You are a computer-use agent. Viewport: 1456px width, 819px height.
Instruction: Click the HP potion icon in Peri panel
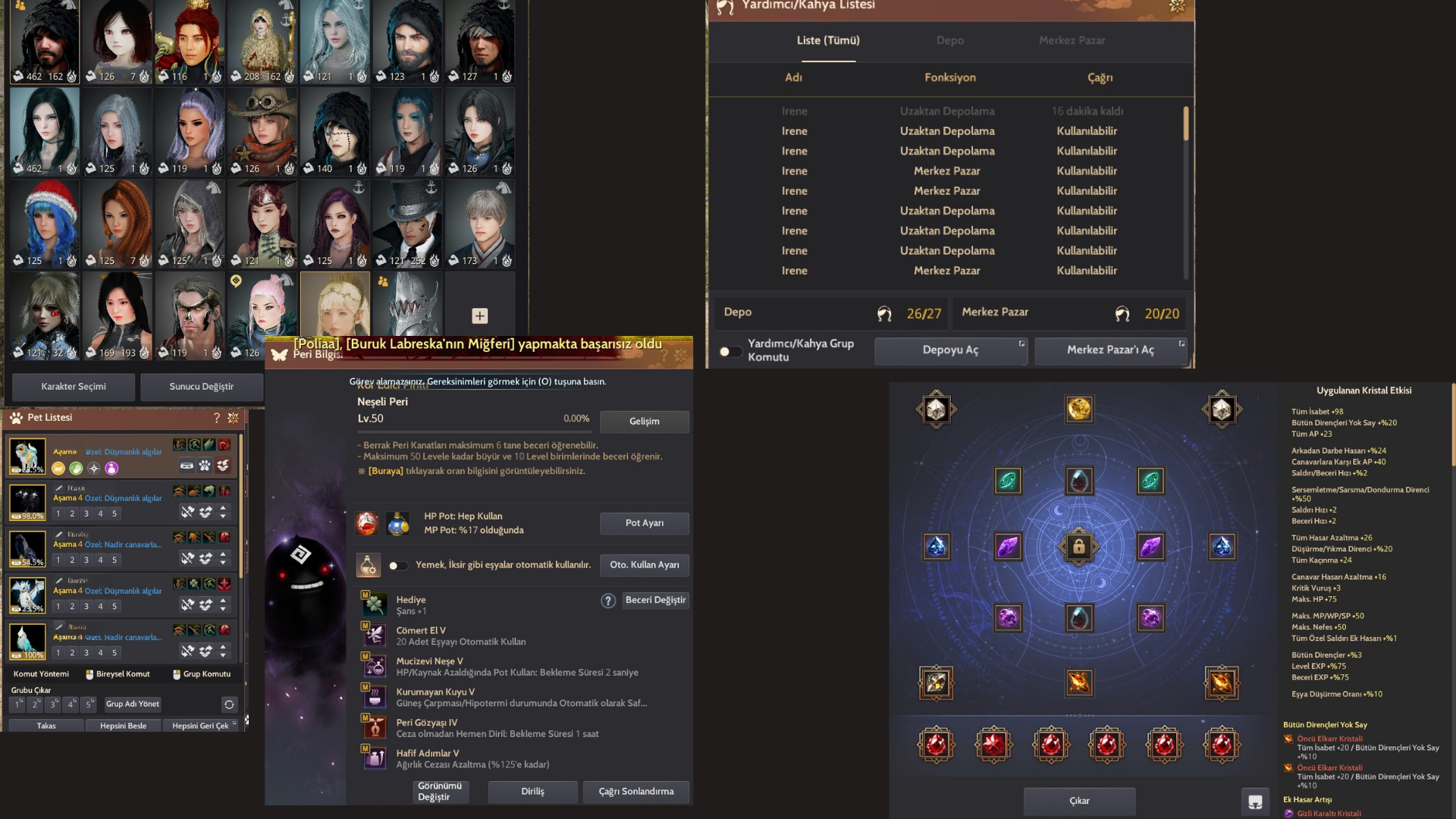[367, 523]
